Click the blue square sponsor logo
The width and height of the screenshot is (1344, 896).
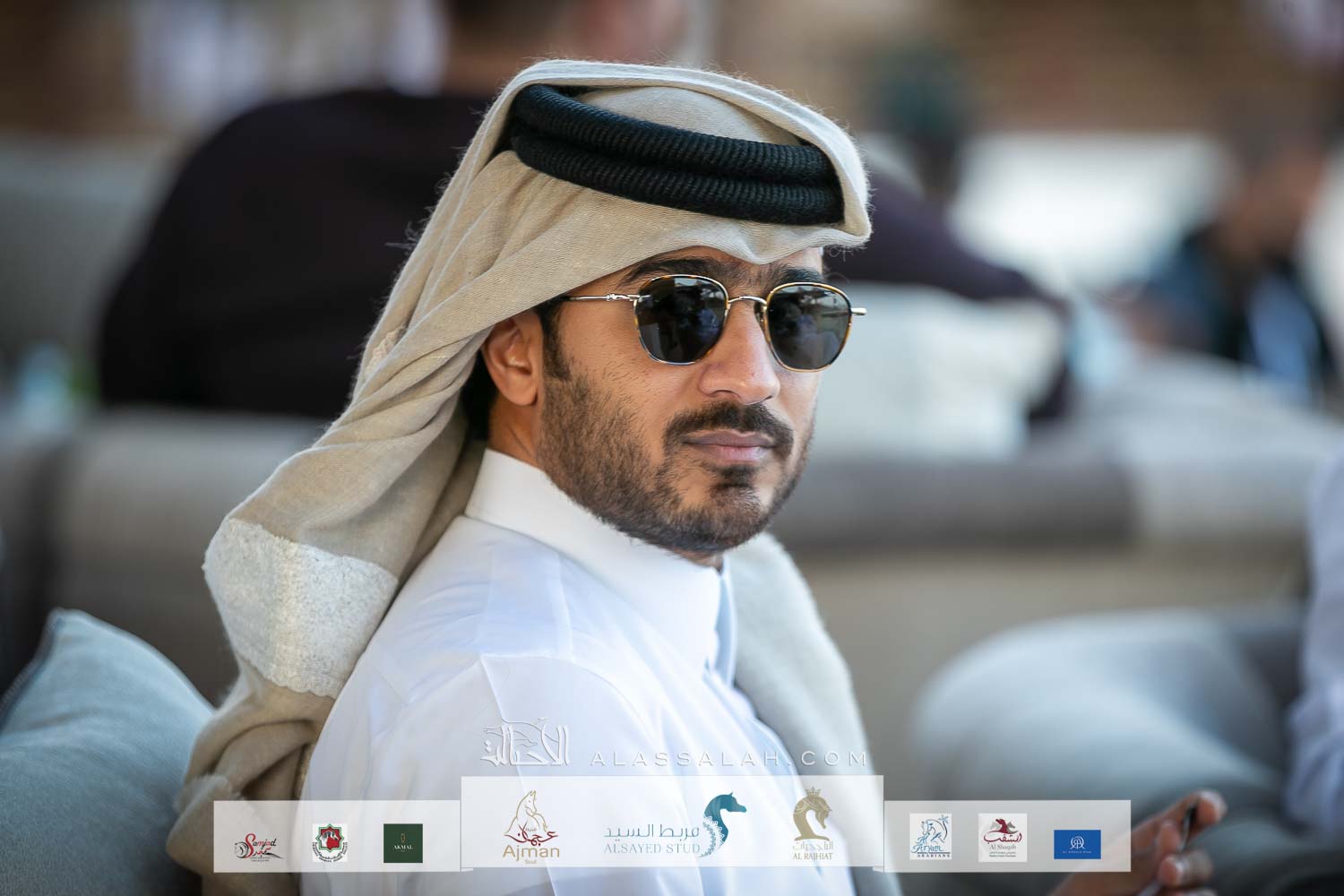[x=1077, y=843]
